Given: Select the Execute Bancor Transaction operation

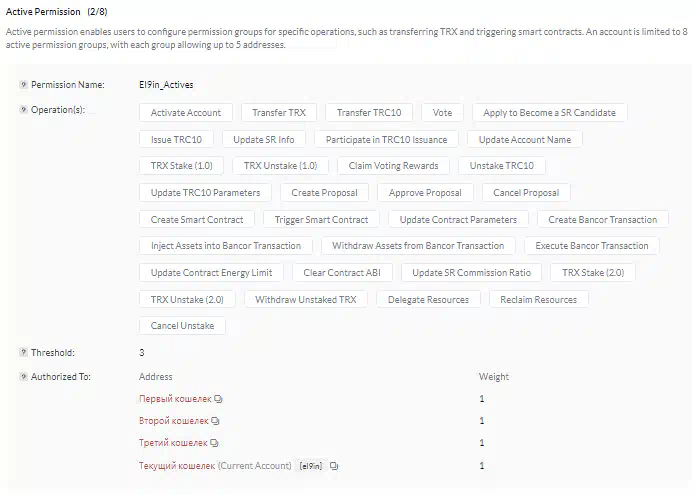Looking at the screenshot, I should 592,246.
